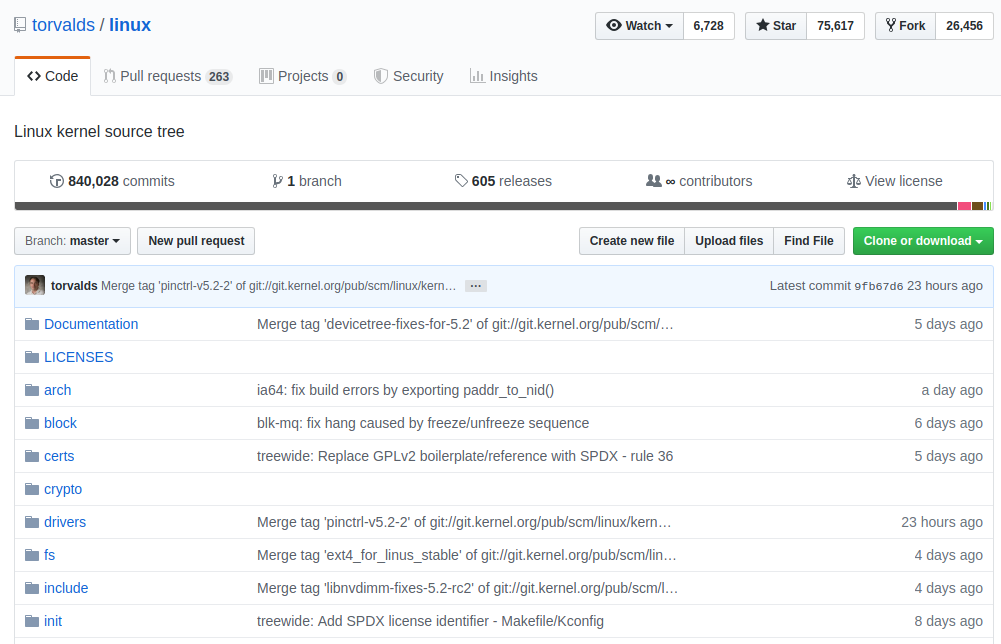The height and width of the screenshot is (644, 1001).
Task: Click the dark gray language bar segment
Action: tap(486, 206)
